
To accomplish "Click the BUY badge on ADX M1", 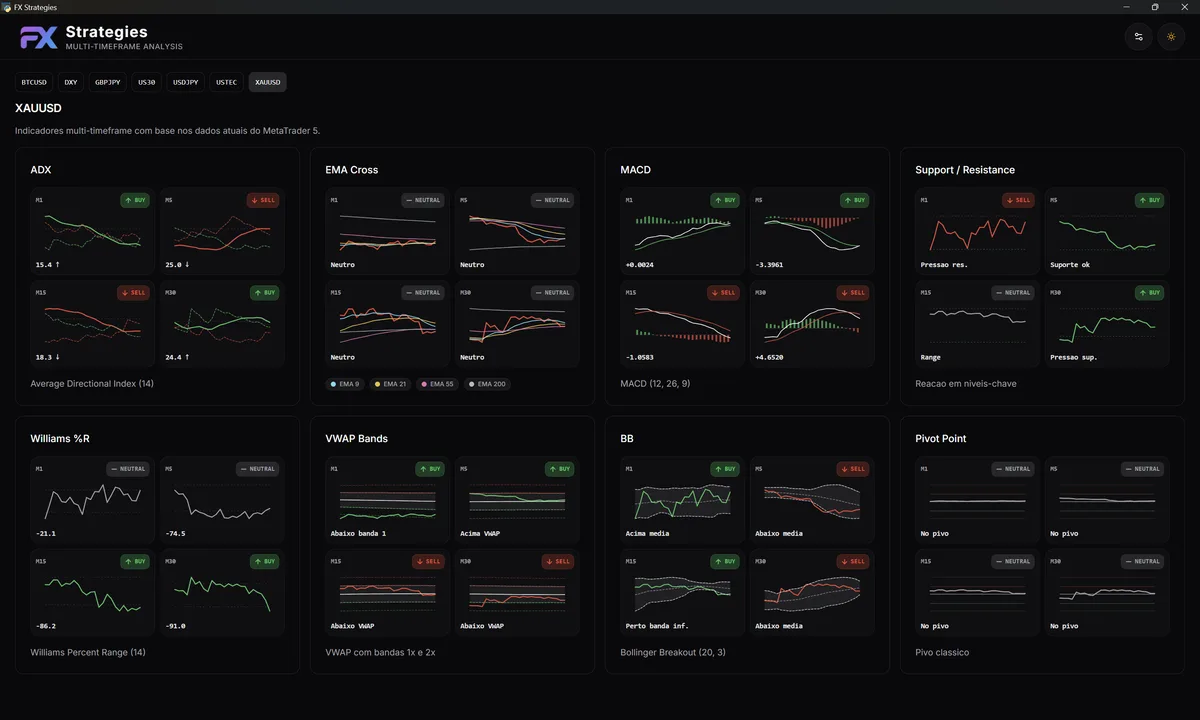I will 133,200.
